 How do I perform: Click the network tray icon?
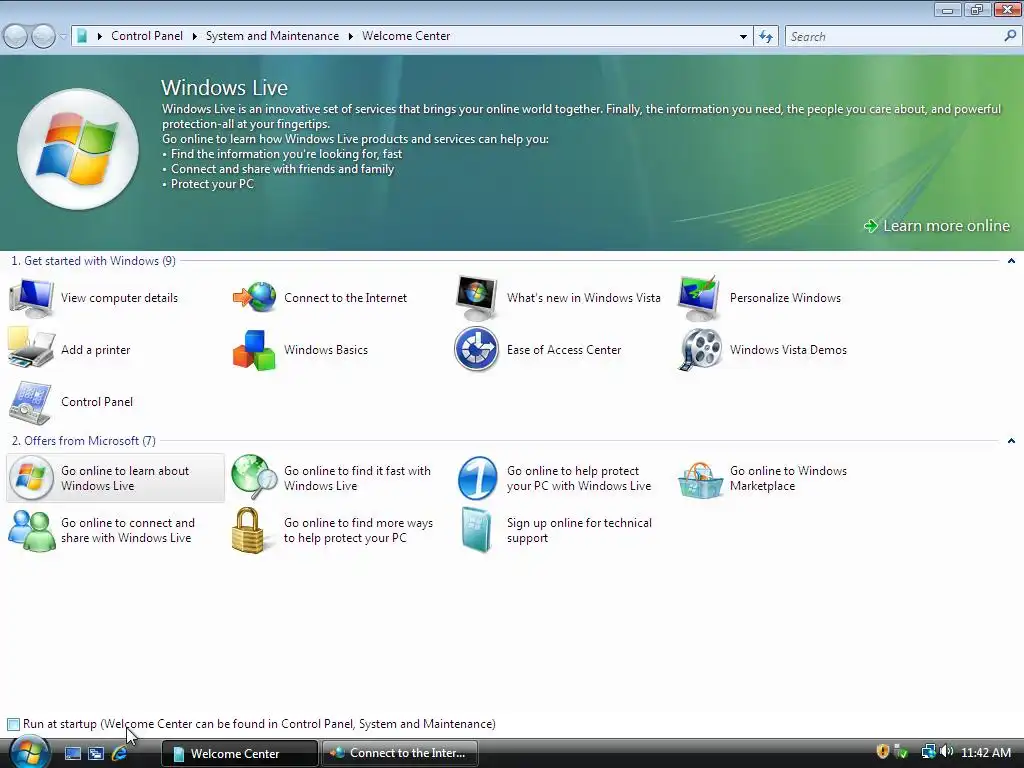click(x=928, y=752)
